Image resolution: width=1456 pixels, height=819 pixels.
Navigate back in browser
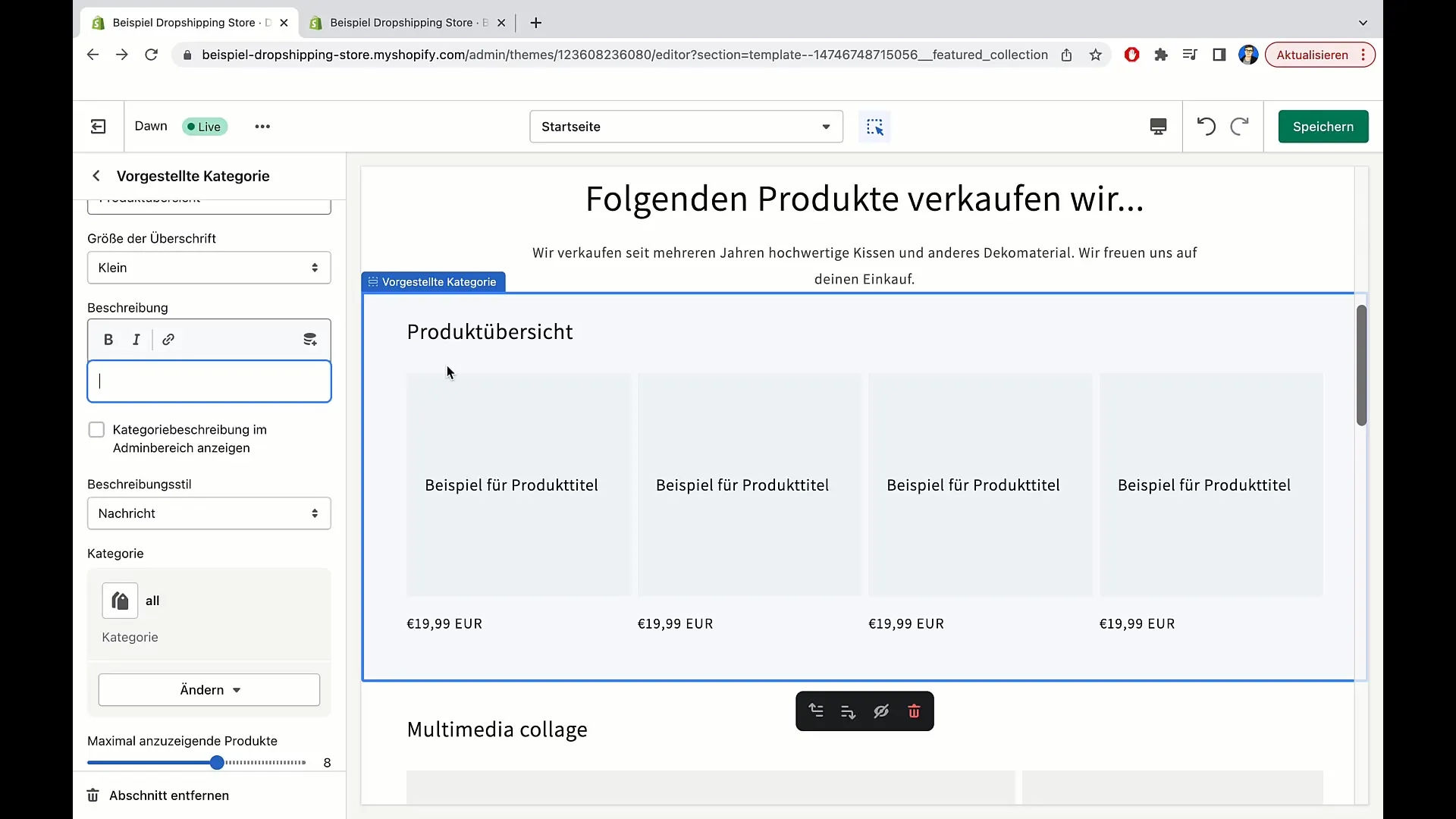(x=93, y=55)
